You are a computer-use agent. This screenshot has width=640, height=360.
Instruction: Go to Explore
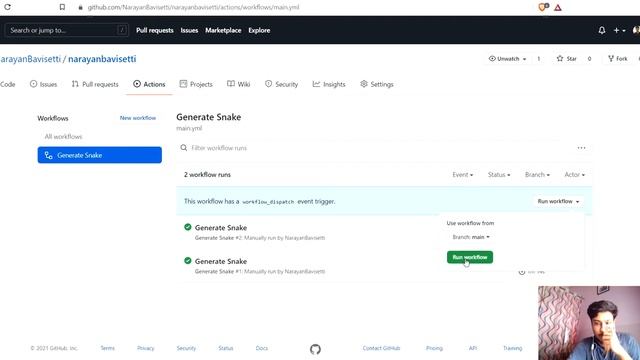(x=259, y=30)
